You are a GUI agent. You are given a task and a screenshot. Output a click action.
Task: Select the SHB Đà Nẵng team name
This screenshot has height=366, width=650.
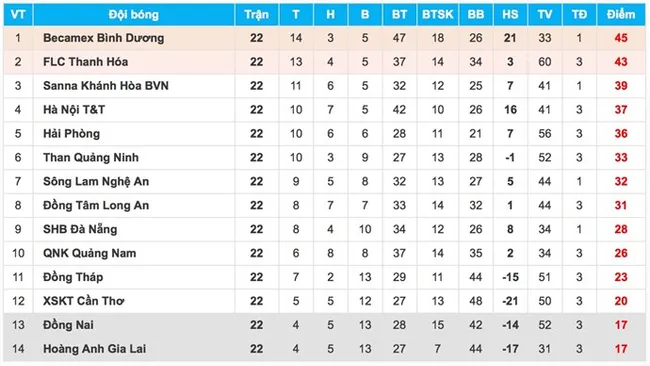pos(80,229)
